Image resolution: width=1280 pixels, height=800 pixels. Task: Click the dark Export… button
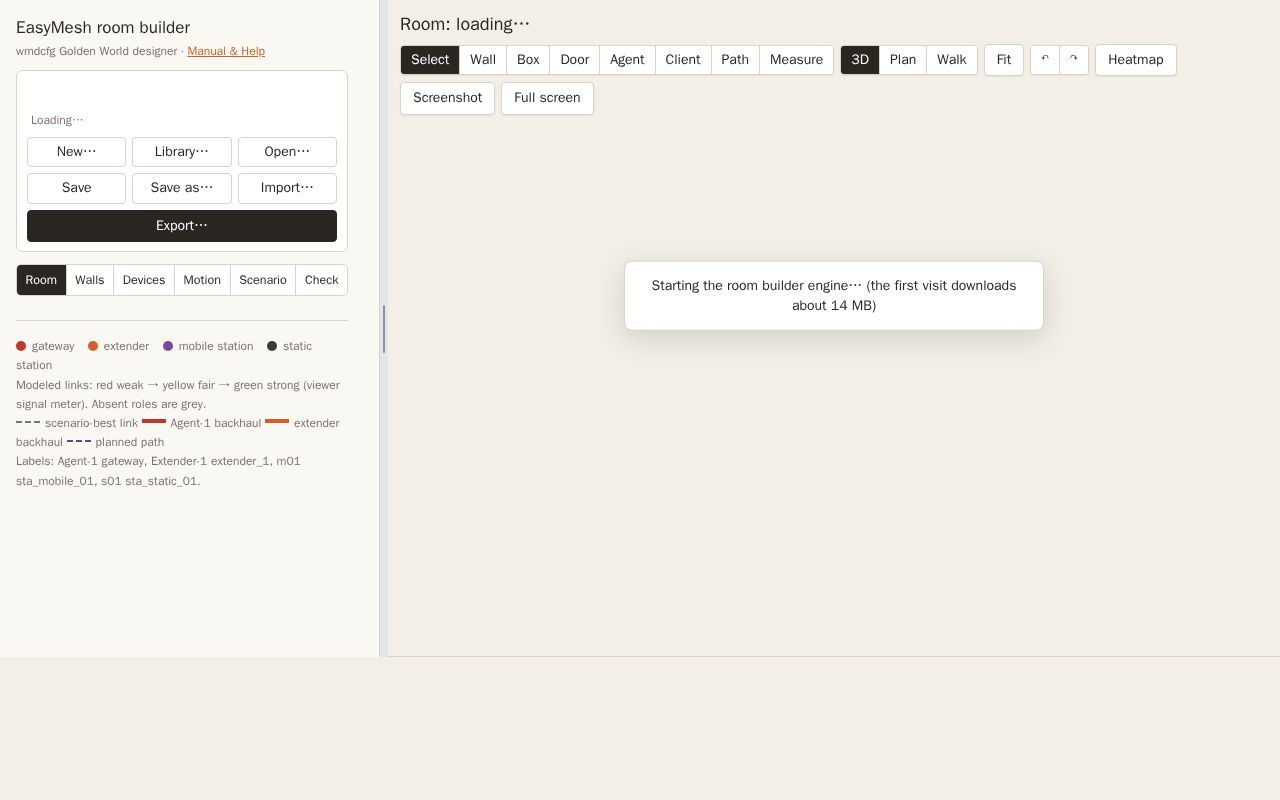(x=182, y=226)
